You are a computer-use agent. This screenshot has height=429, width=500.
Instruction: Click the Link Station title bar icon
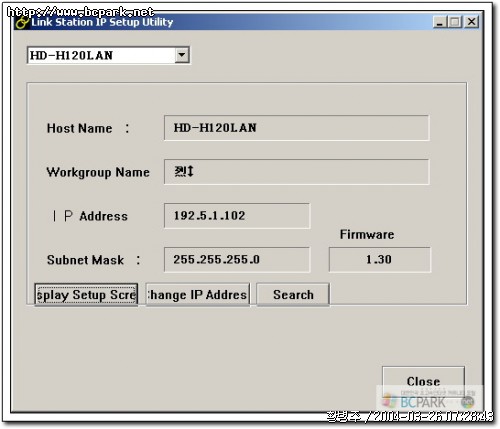(x=22, y=23)
